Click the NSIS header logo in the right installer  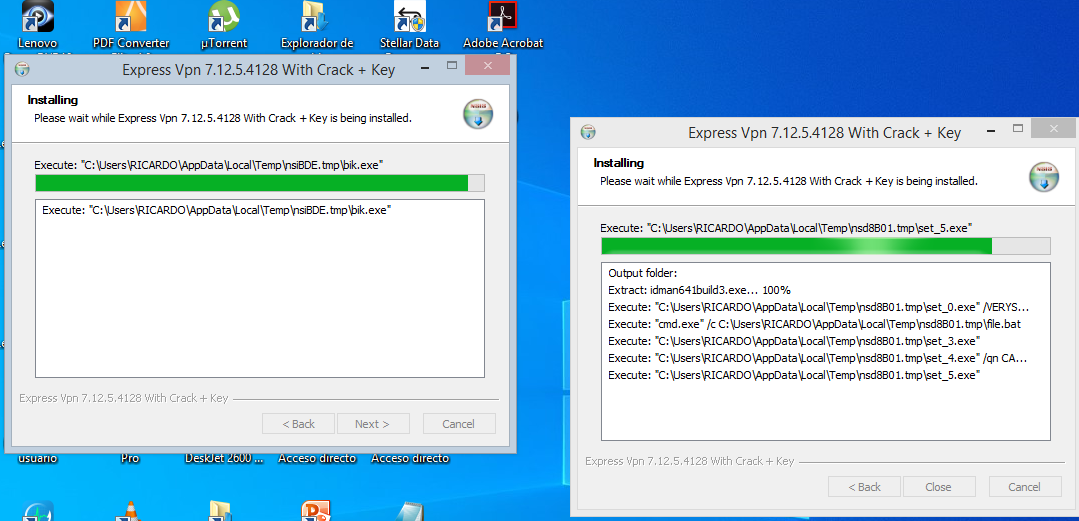click(x=1044, y=176)
